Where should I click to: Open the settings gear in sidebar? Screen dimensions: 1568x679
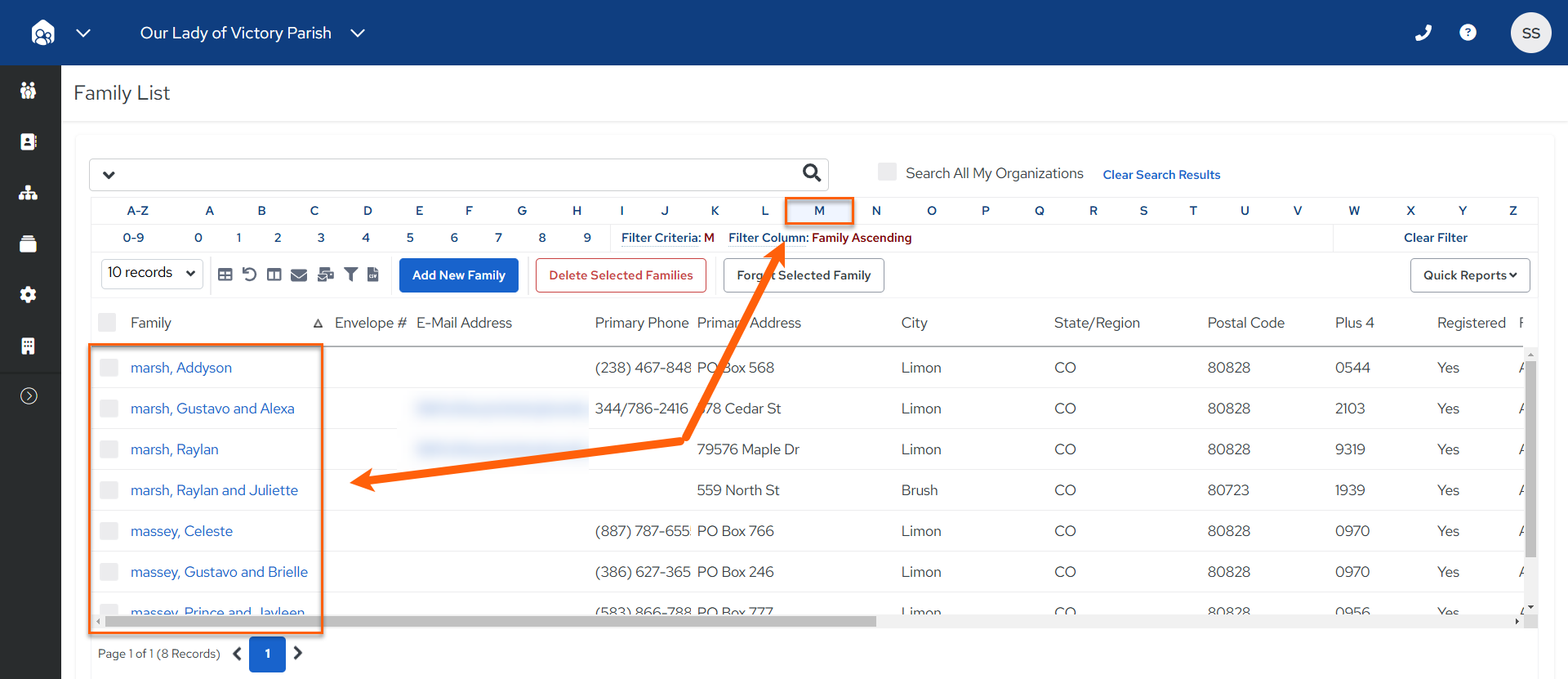click(x=29, y=294)
